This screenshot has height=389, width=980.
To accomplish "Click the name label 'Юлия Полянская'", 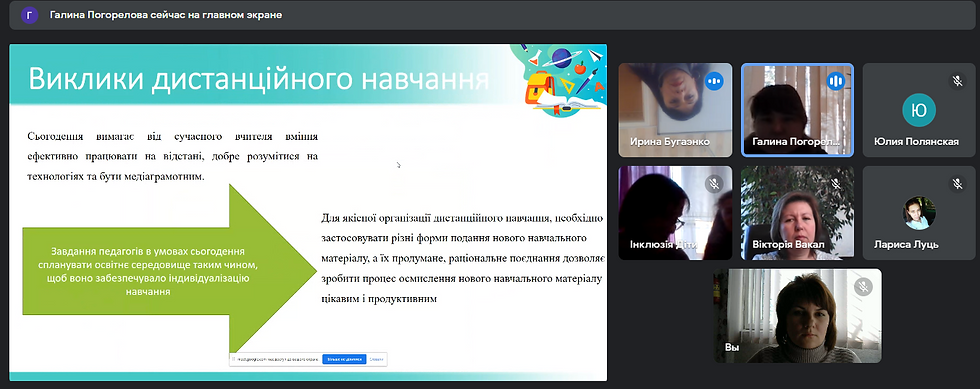I will (x=916, y=142).
